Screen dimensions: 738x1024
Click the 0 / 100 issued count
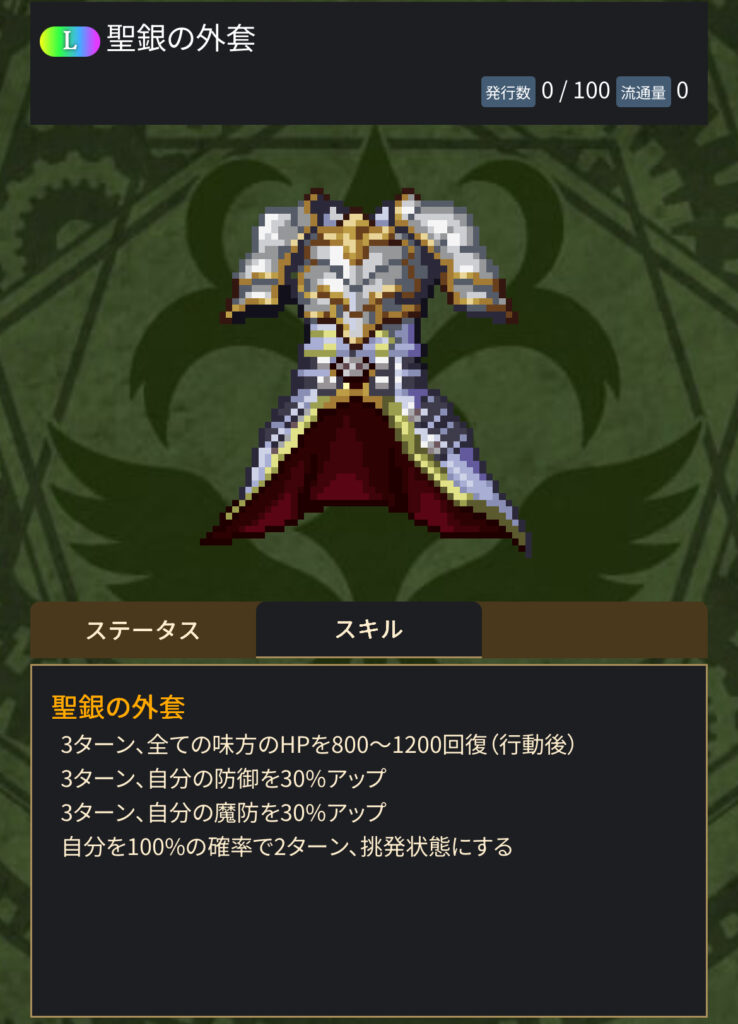pyautogui.click(x=575, y=91)
